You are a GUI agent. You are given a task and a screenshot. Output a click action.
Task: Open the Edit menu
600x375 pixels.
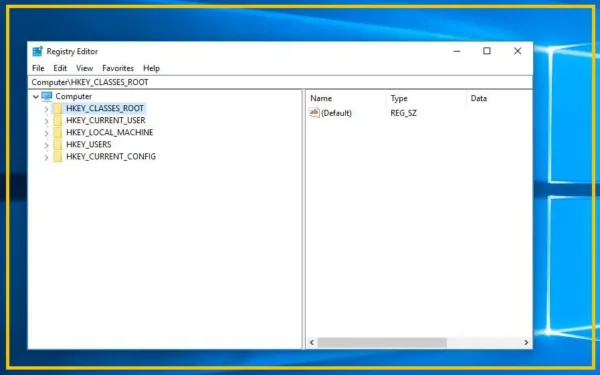60,68
